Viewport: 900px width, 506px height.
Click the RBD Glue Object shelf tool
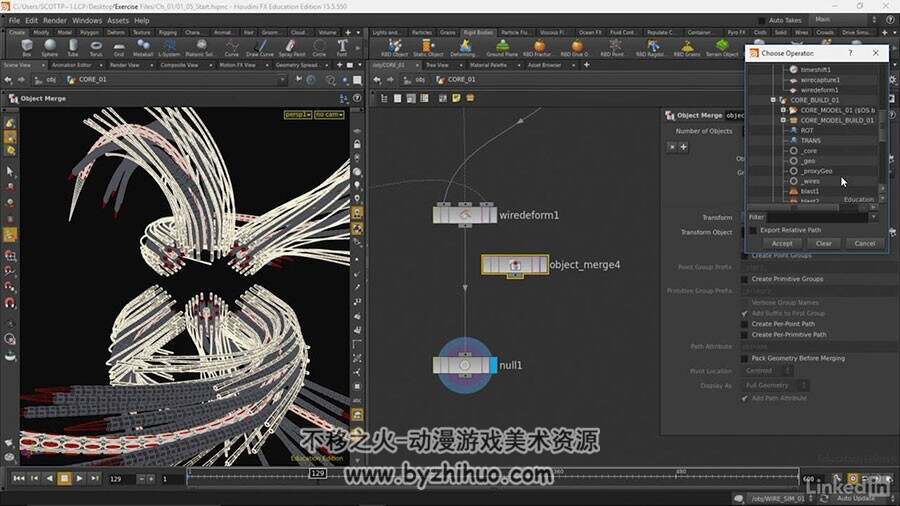point(576,48)
